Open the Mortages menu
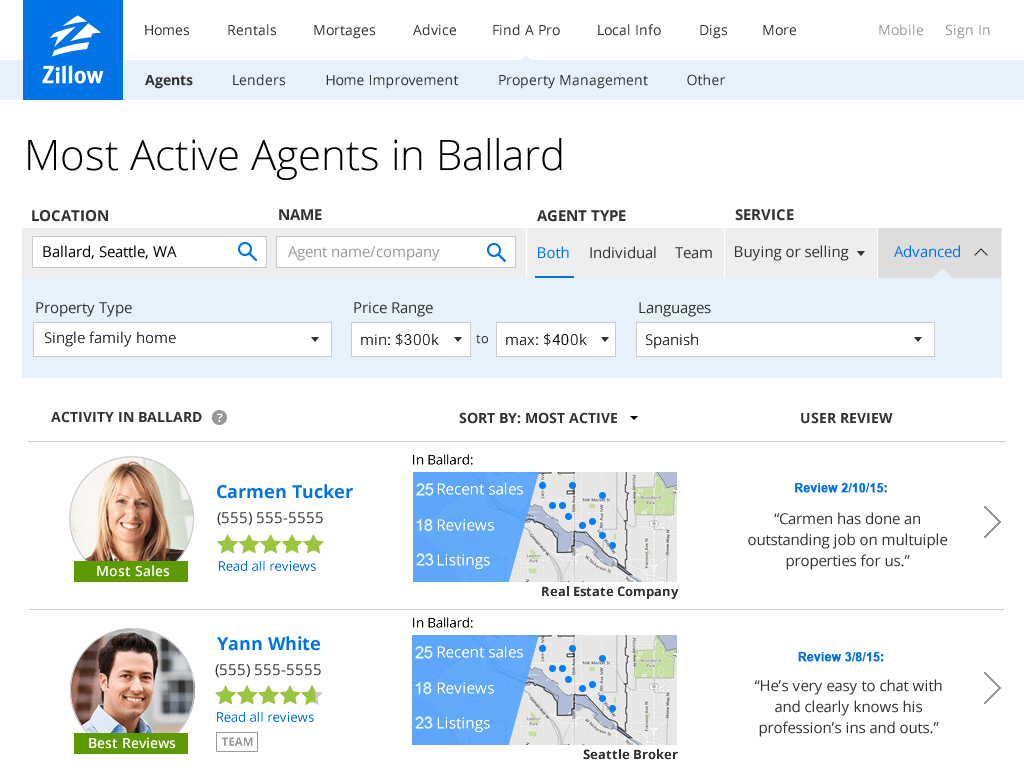1024x768 pixels. tap(344, 31)
